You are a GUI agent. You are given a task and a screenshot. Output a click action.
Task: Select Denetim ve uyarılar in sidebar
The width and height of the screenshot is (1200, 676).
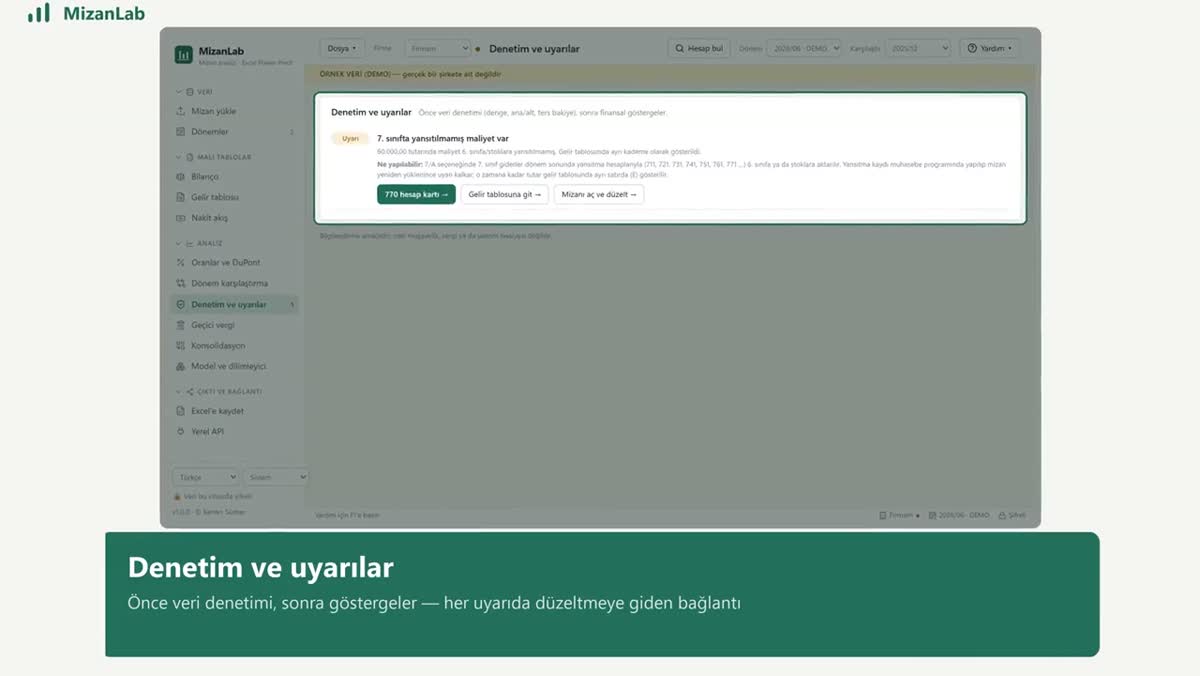[235, 304]
